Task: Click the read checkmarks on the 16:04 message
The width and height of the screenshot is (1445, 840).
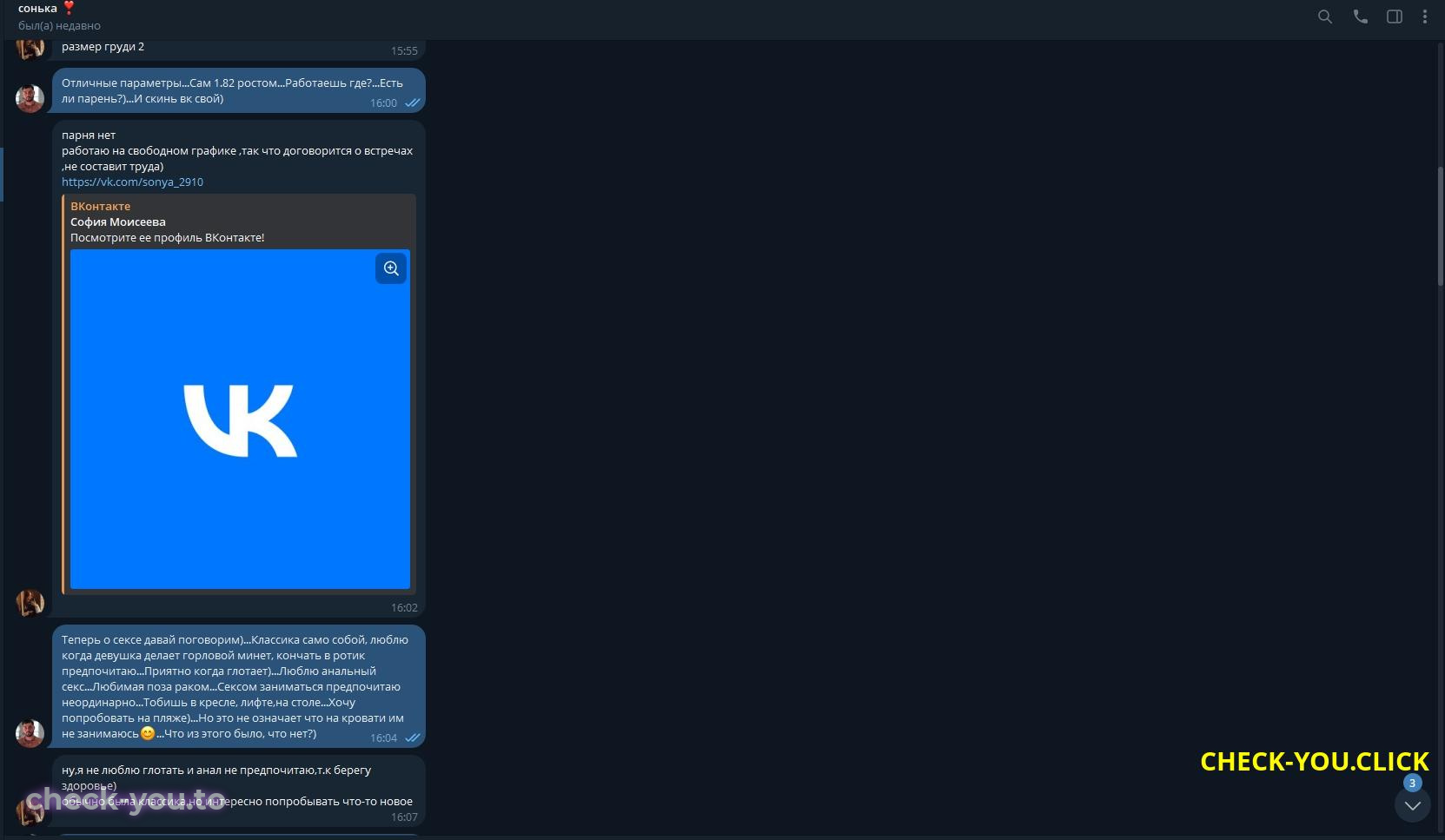Action: coord(413,738)
